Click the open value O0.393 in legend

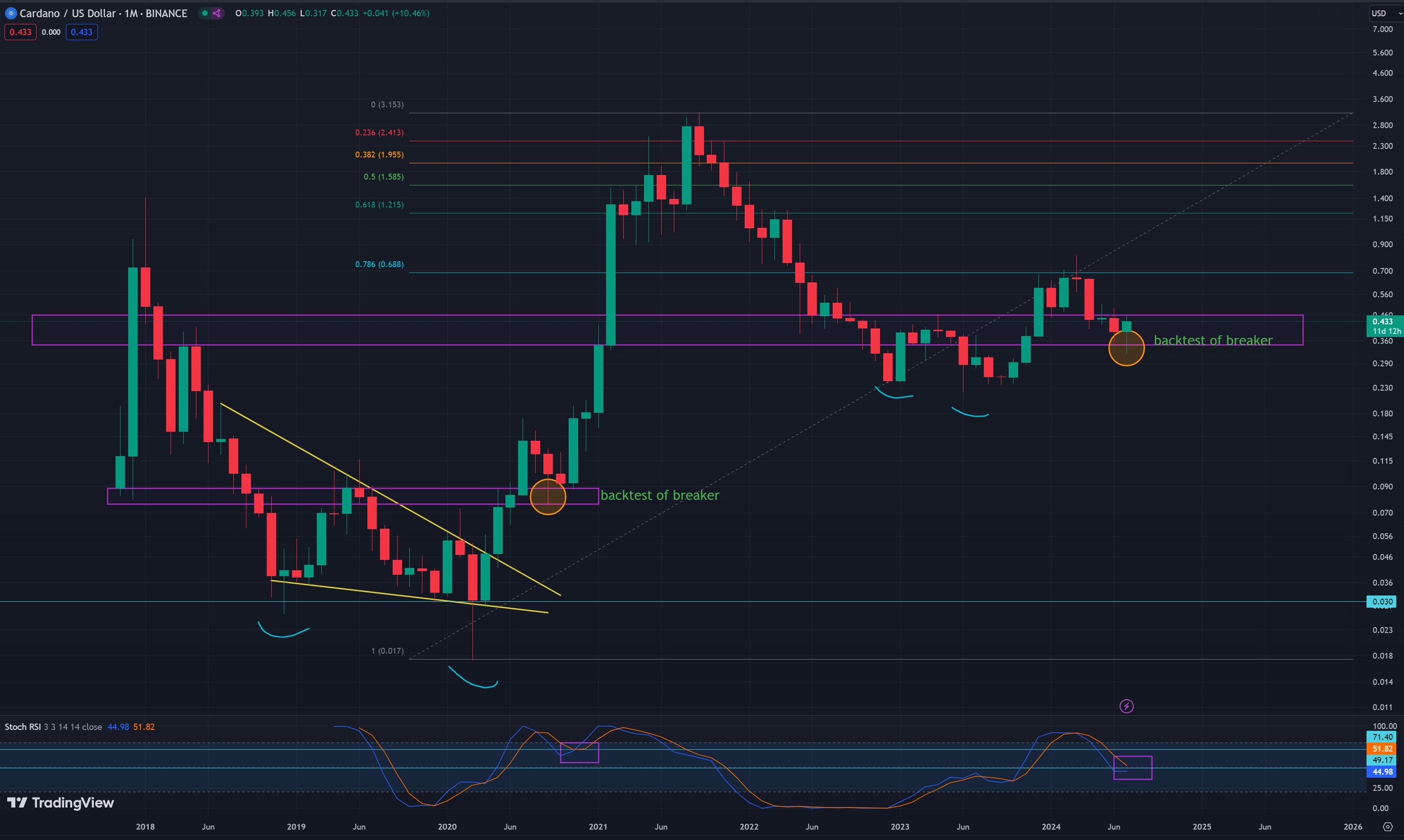coord(250,13)
